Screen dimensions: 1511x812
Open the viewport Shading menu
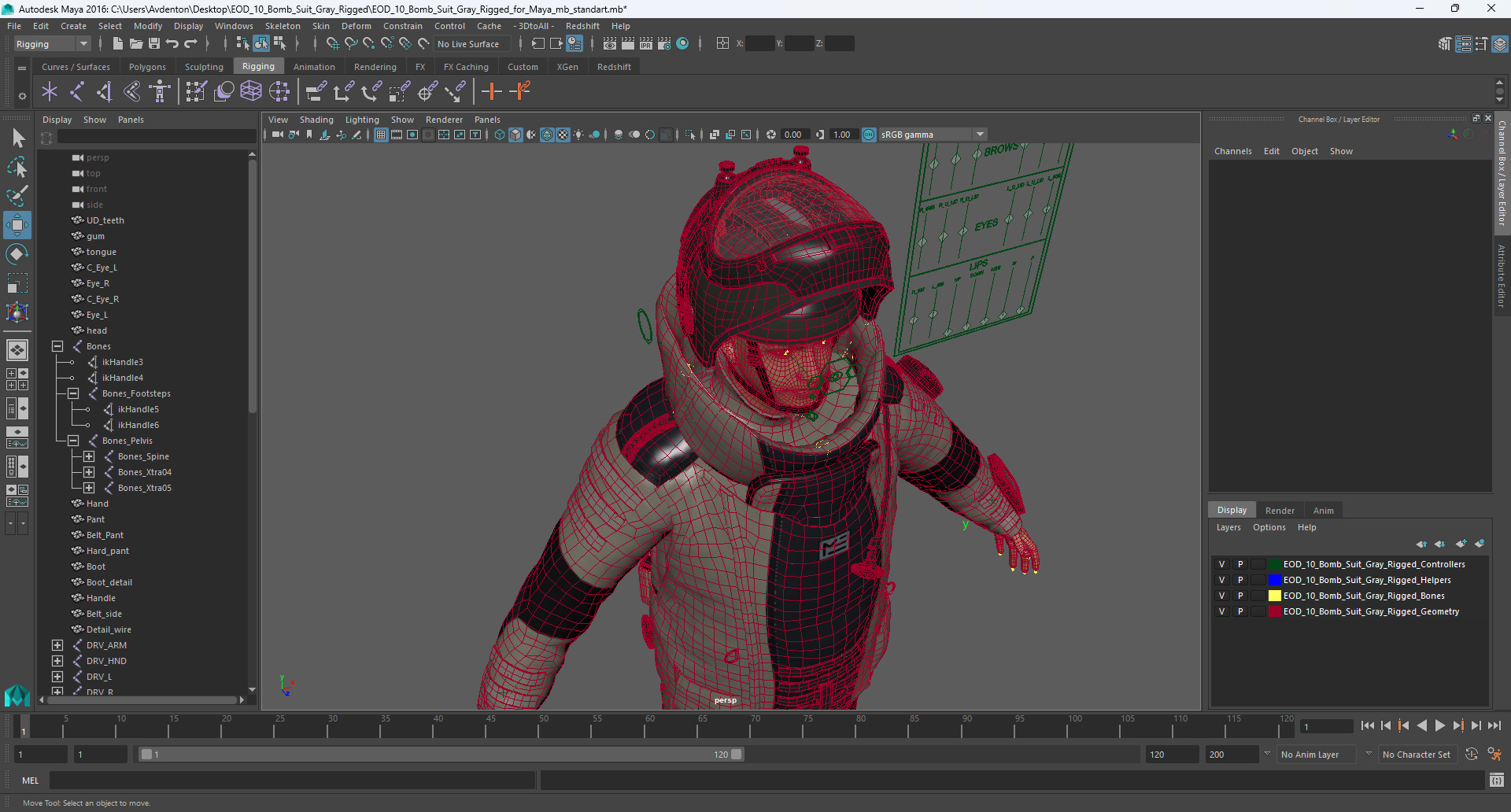[316, 120]
